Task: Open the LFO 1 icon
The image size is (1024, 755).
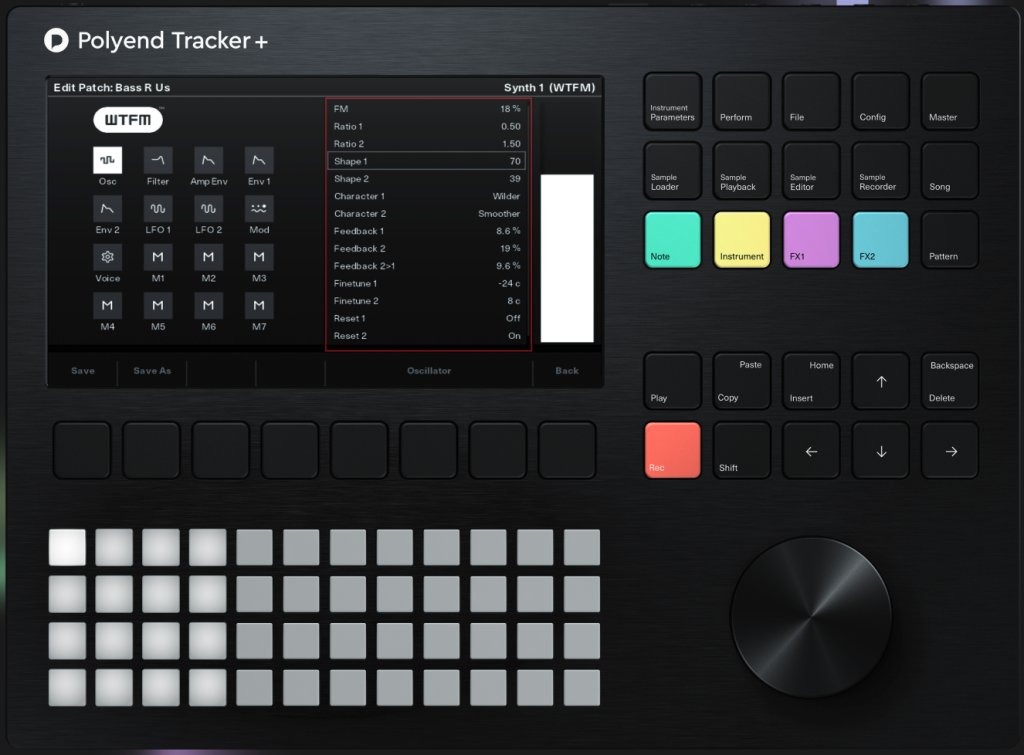Action: coord(157,208)
